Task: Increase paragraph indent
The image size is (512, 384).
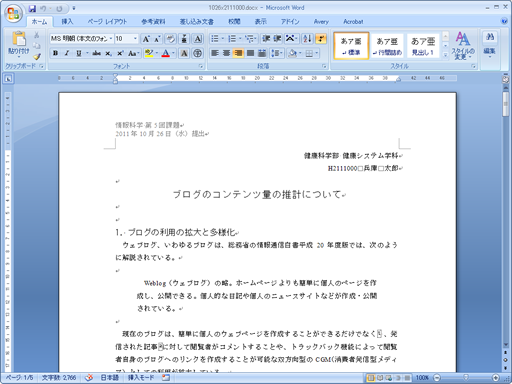Action: (x=277, y=39)
